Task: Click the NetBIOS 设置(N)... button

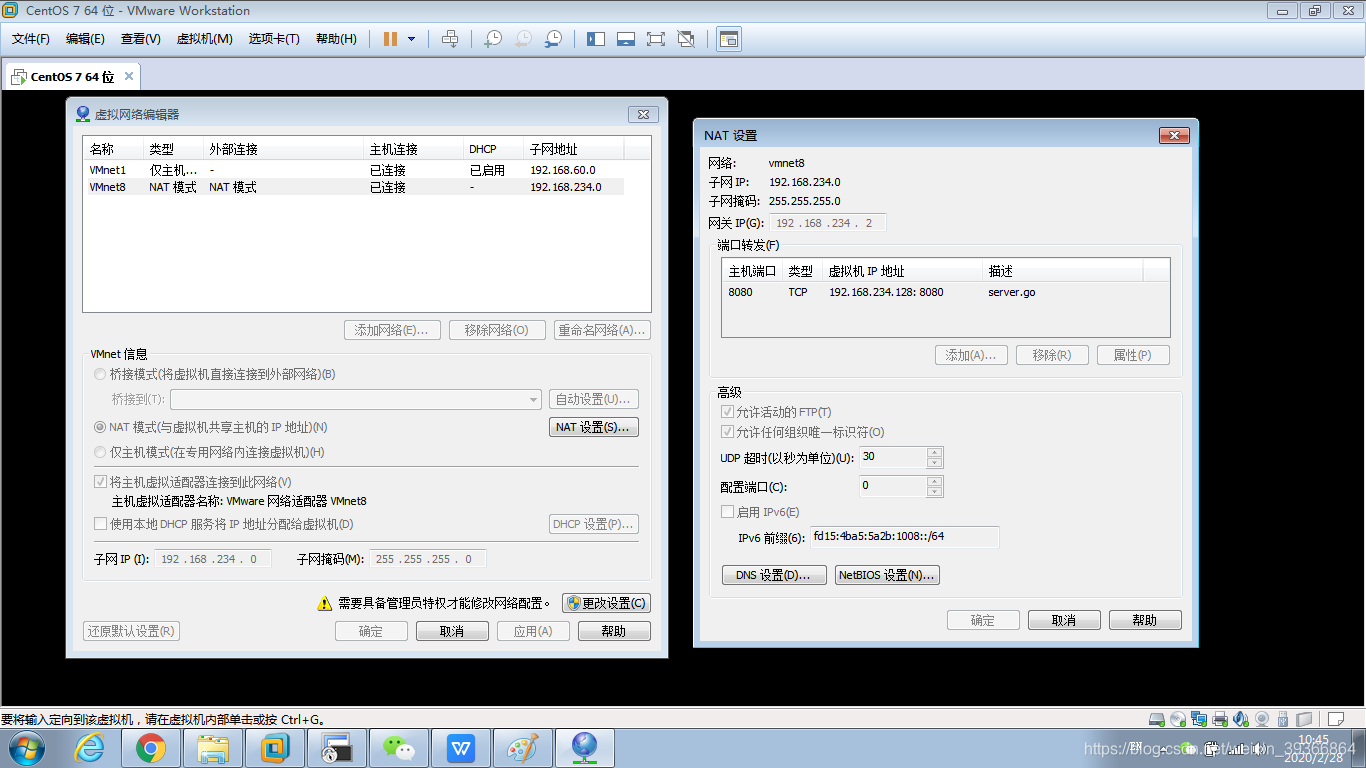Action: coord(887,575)
